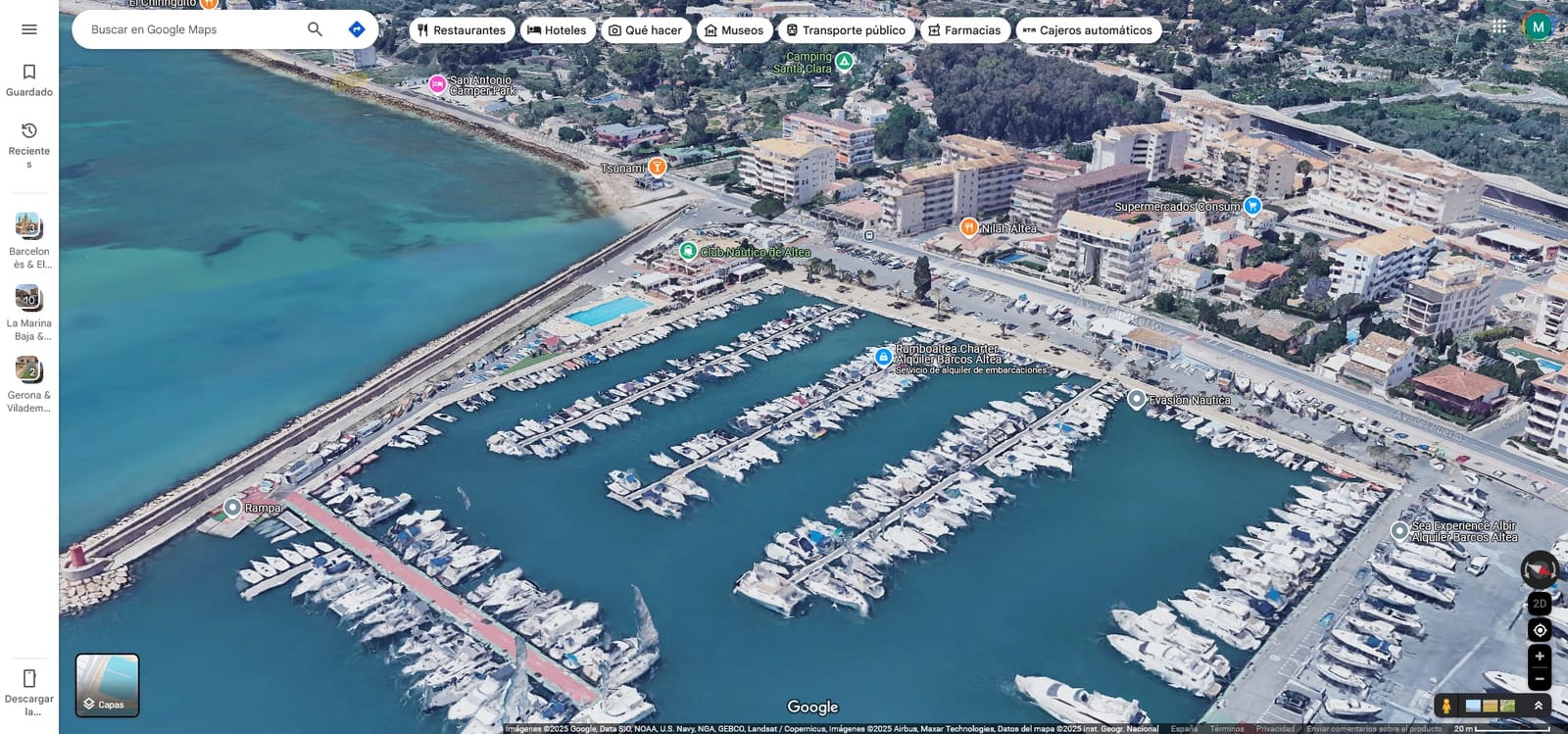Click the search magnifier icon
This screenshot has height=734, width=1568.
pos(315,29)
